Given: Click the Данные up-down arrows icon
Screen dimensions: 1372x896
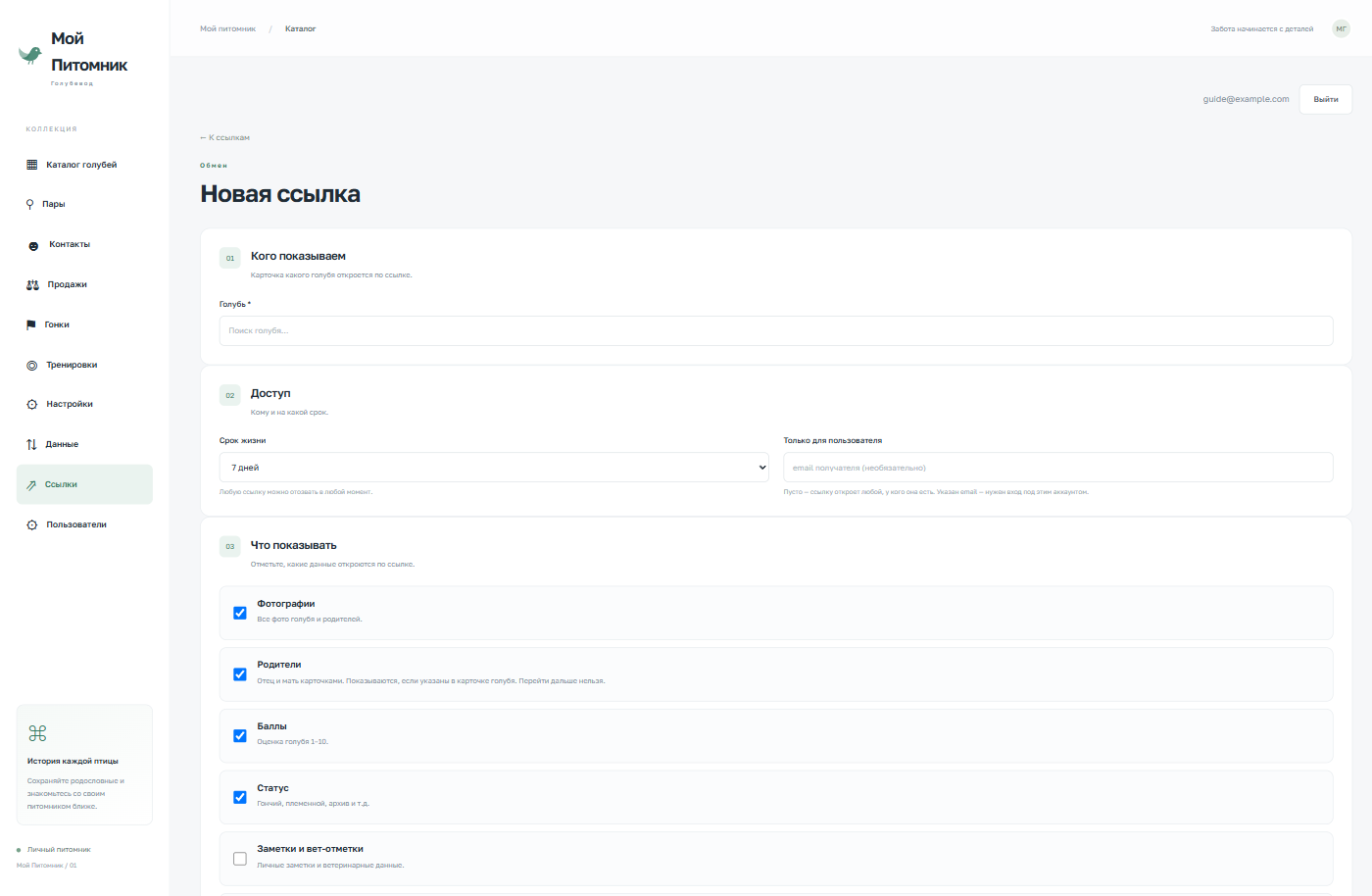Looking at the screenshot, I should point(31,444).
